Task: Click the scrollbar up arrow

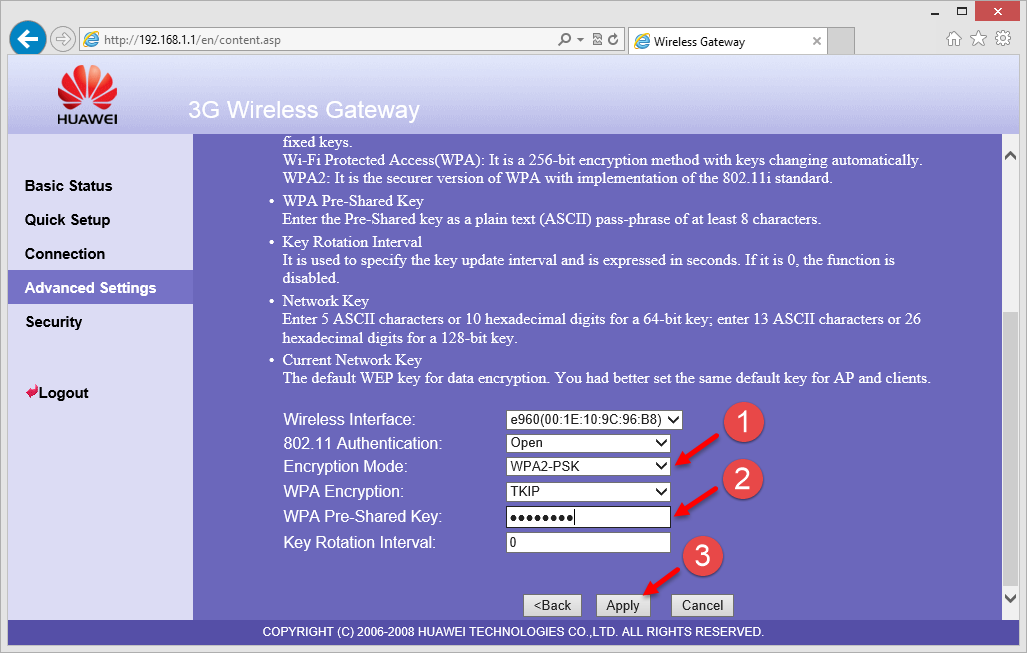Action: click(x=1010, y=156)
